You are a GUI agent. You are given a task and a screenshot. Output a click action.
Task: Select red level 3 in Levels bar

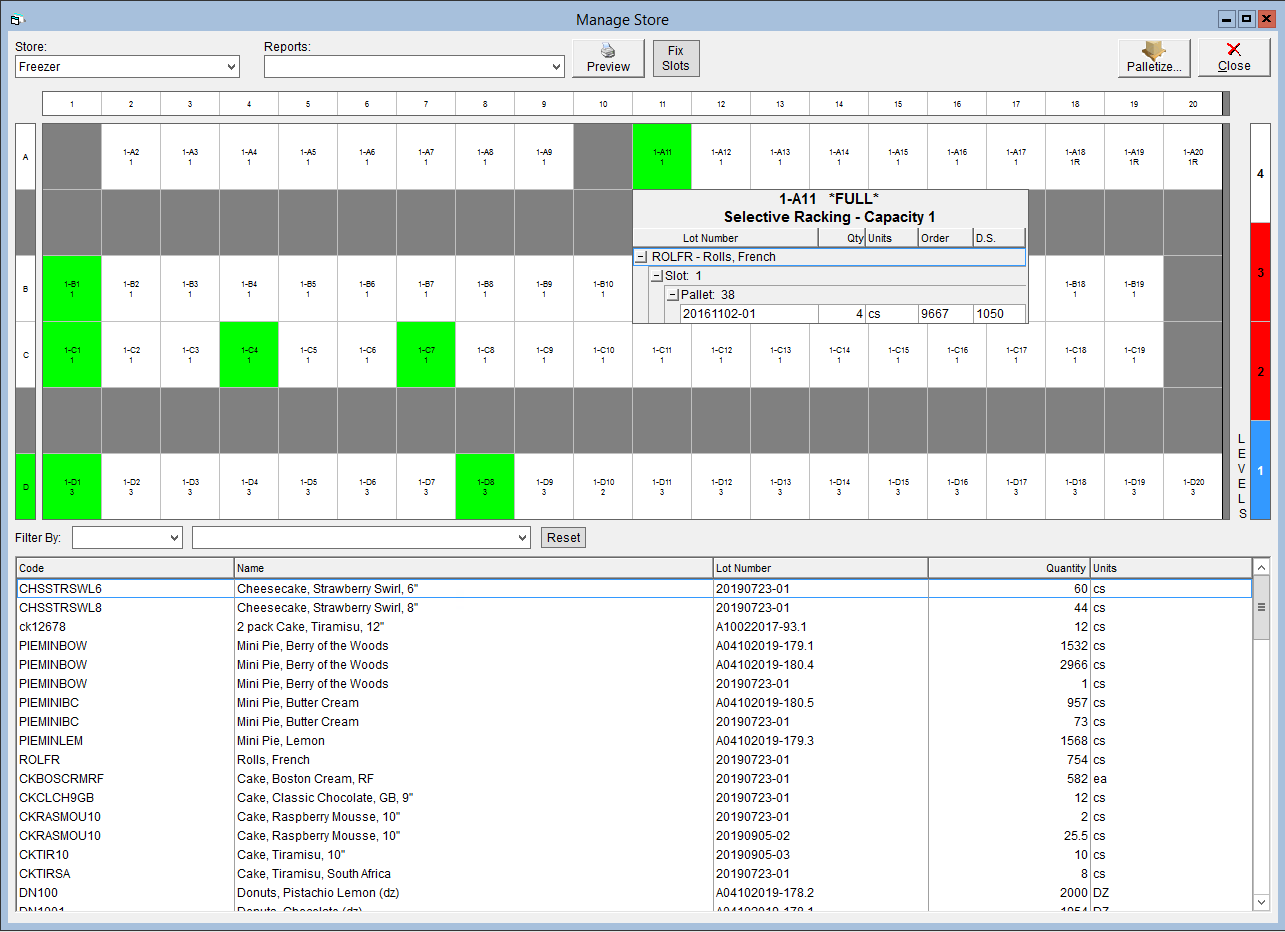pyautogui.click(x=1261, y=272)
